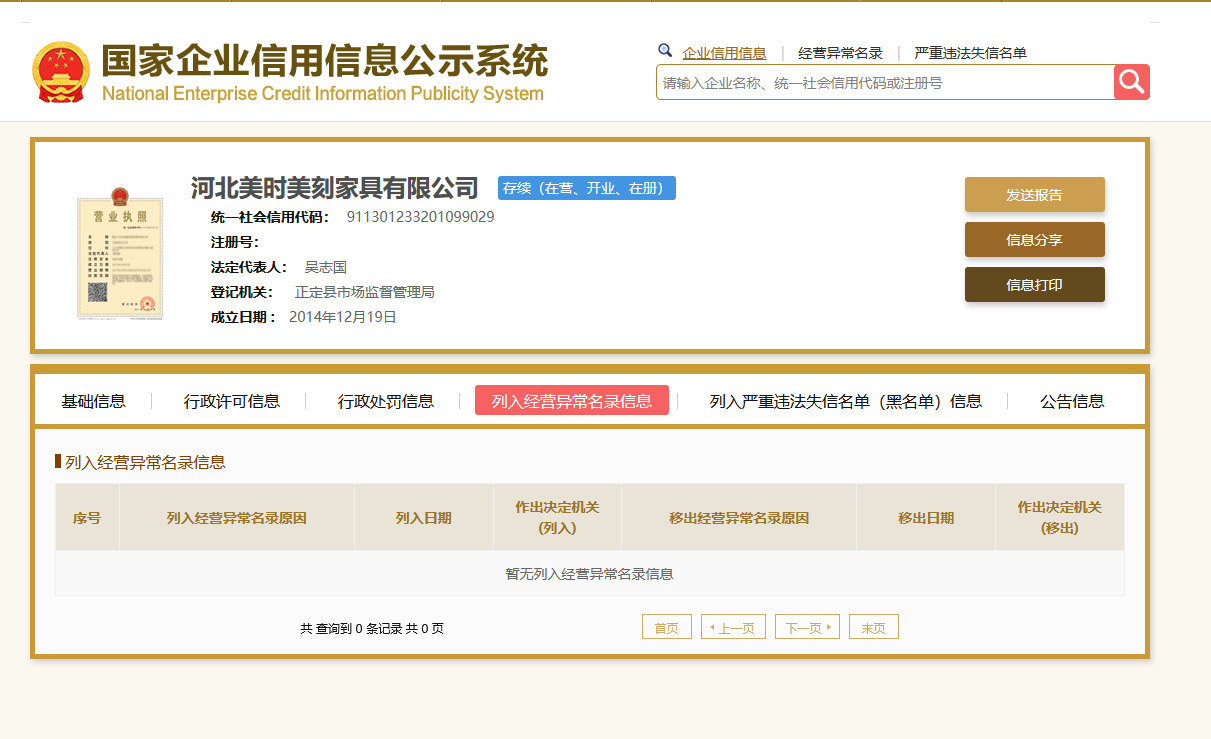Open the 列入严重违法失信名单(黑名单)信息 tab

click(x=846, y=401)
